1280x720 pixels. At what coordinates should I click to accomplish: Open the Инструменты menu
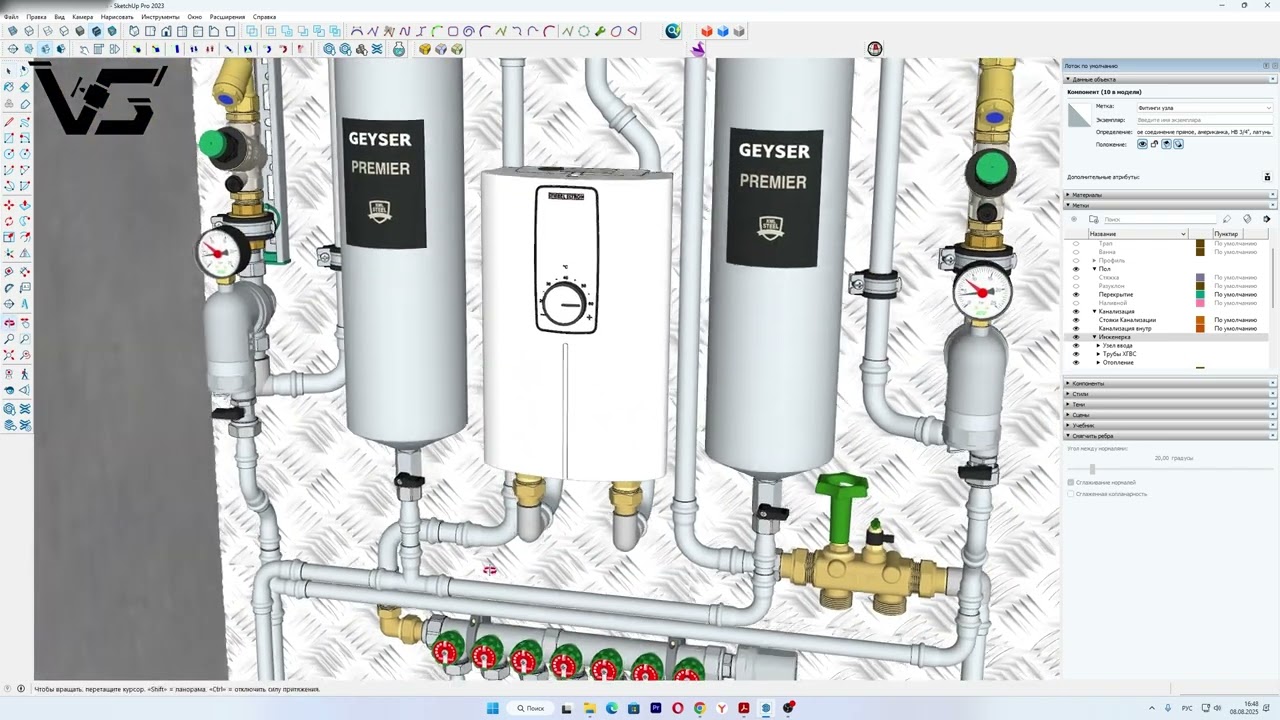click(x=160, y=17)
